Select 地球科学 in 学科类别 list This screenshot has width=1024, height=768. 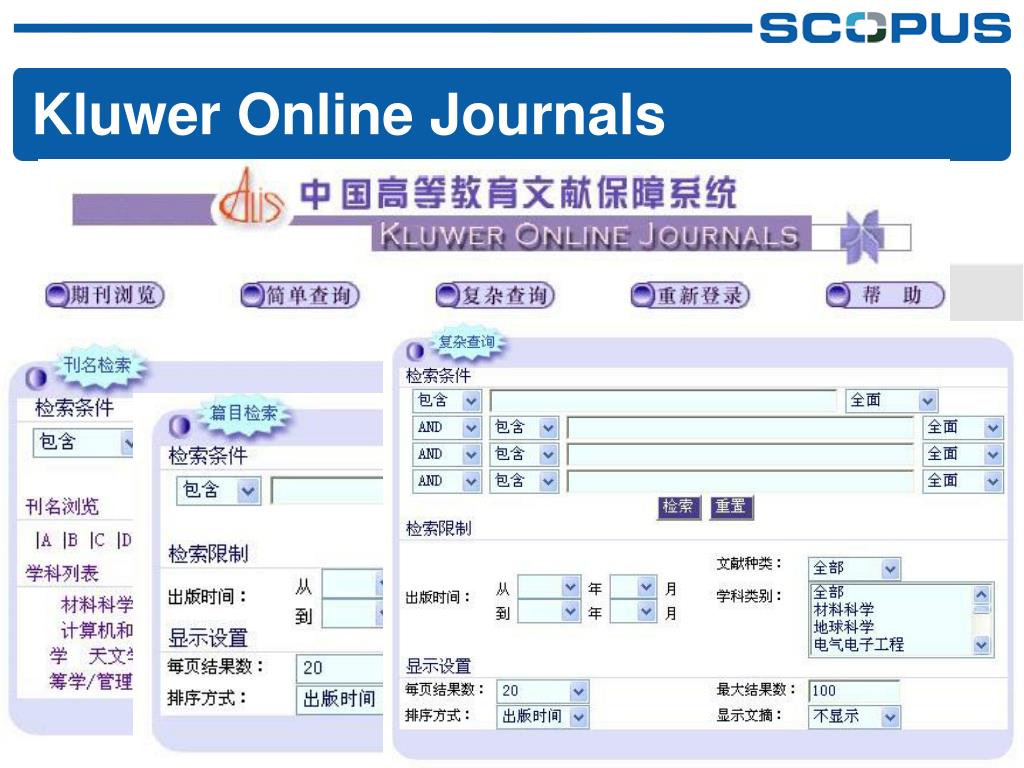(843, 628)
